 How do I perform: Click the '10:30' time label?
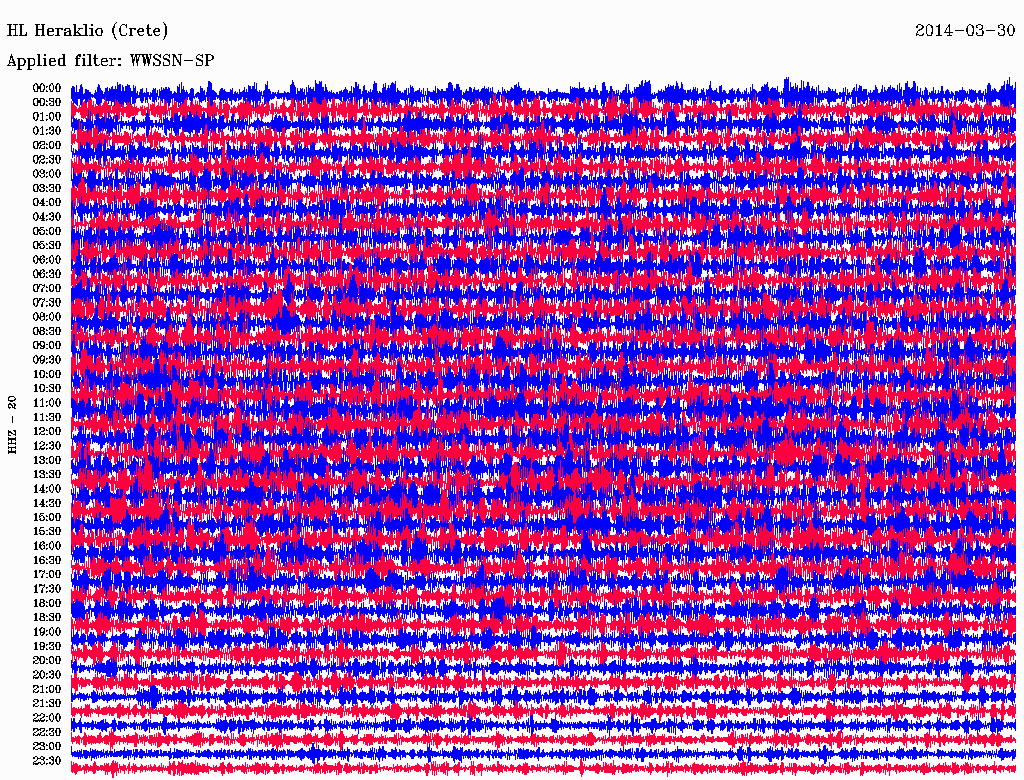point(47,388)
